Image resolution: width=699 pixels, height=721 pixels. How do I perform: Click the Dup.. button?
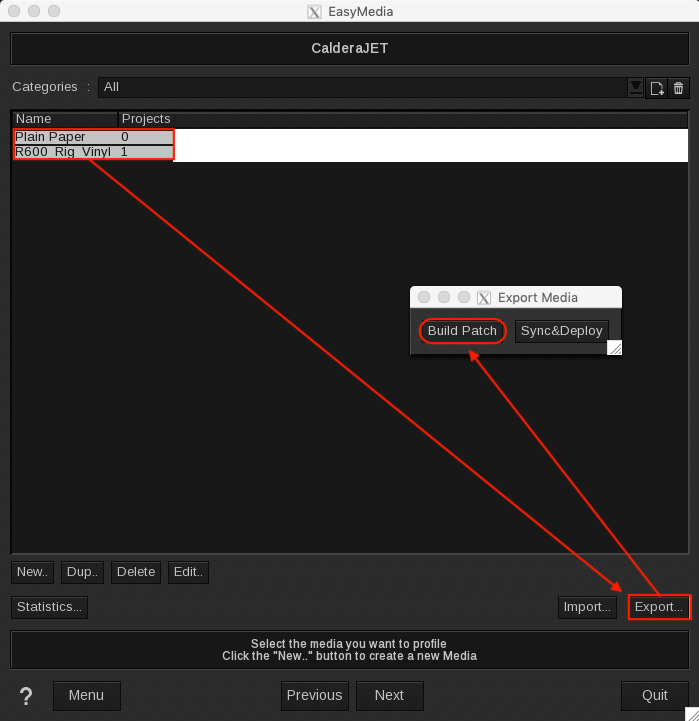[x=82, y=572]
